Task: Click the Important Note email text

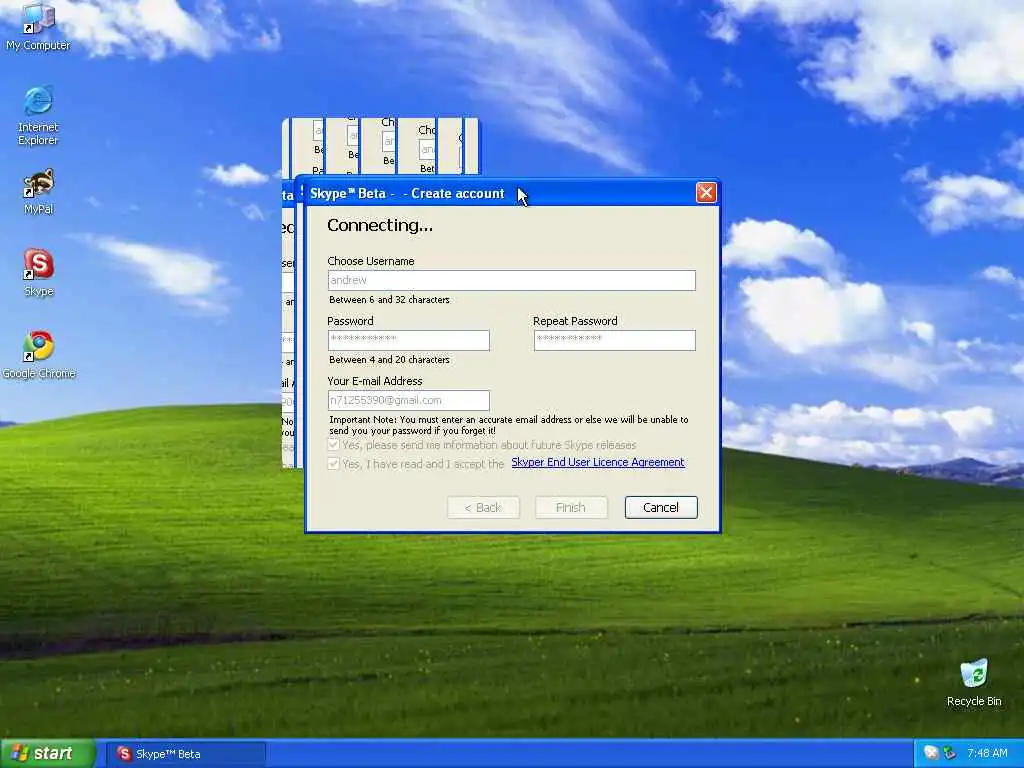Action: [509, 425]
